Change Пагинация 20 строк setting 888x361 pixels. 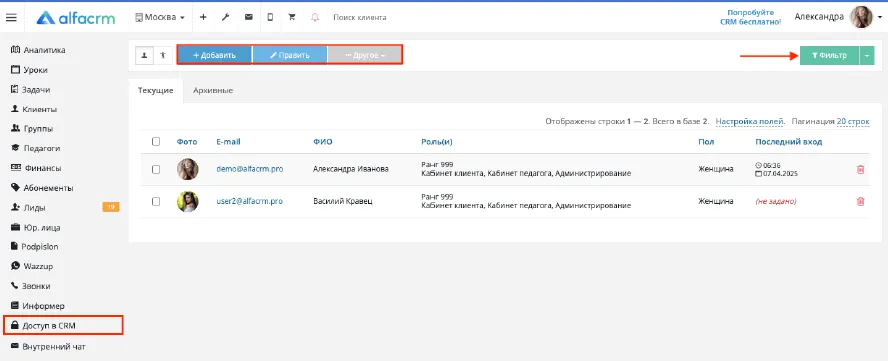(x=852, y=121)
